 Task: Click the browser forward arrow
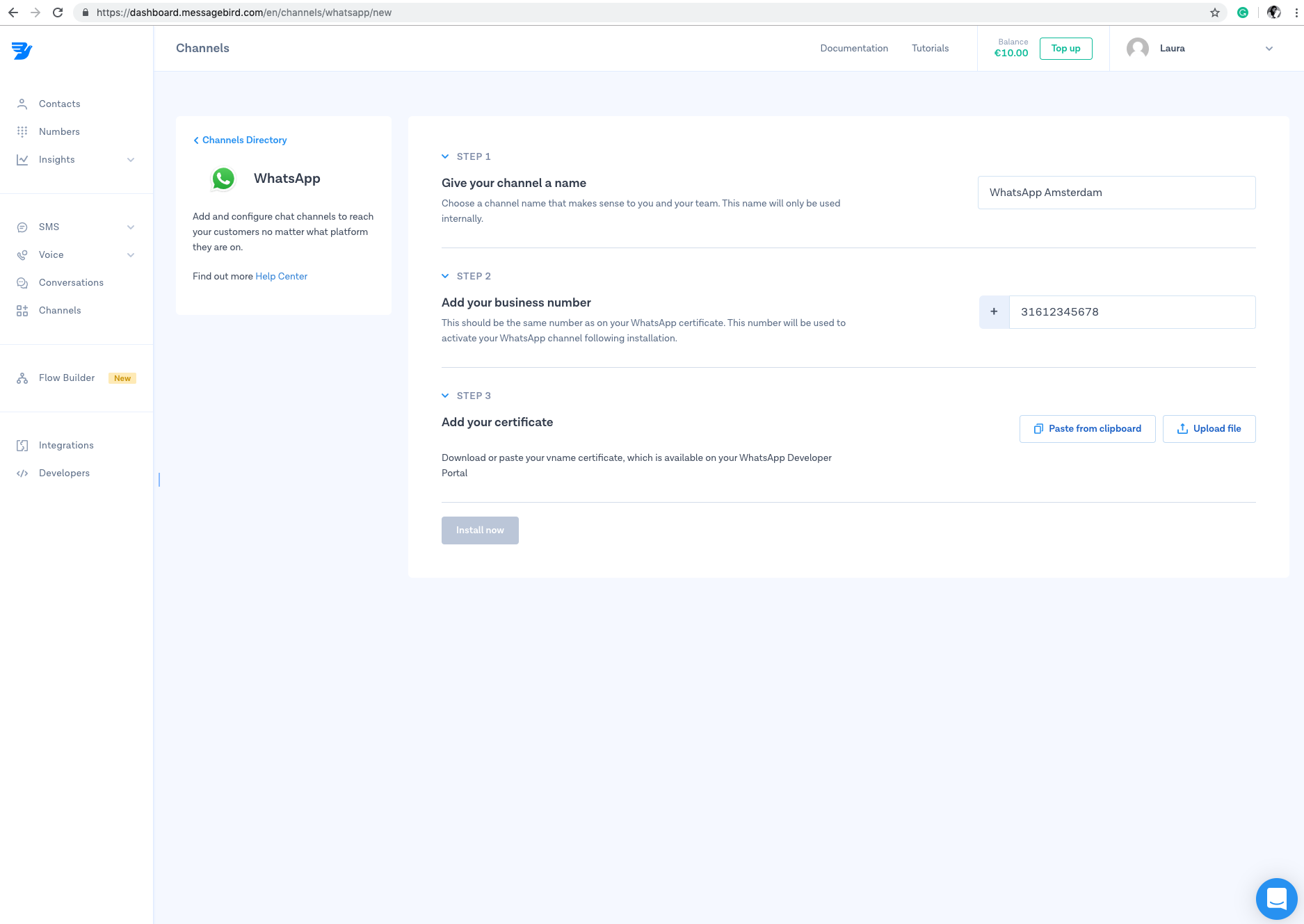click(x=35, y=13)
